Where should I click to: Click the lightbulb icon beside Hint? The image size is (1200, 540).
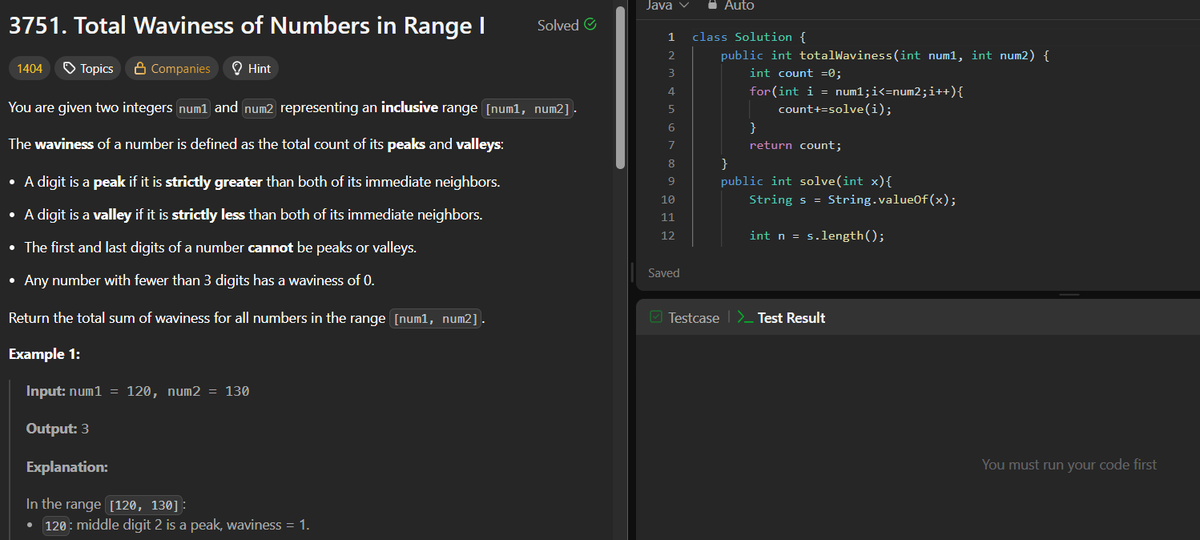237,68
